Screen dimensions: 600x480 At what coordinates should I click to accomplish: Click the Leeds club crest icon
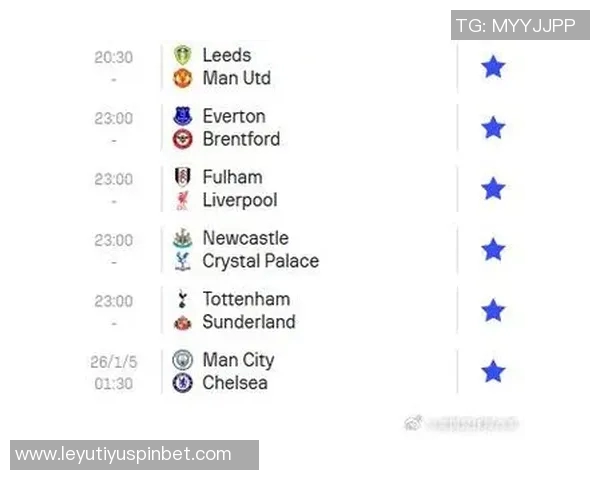pos(182,55)
